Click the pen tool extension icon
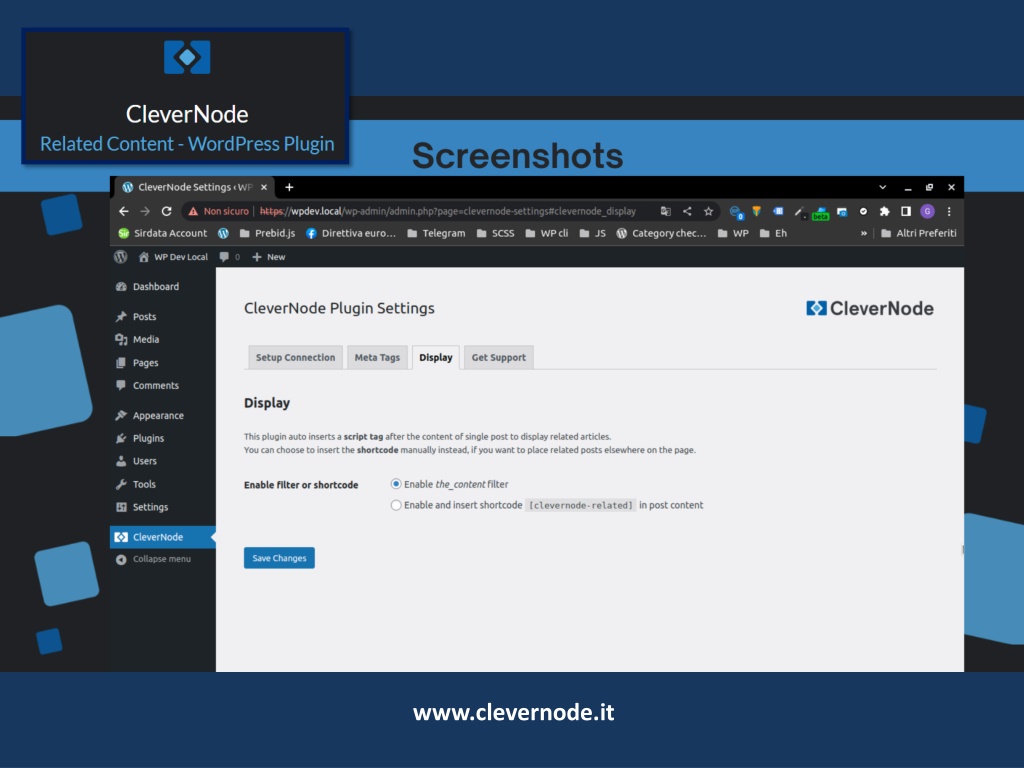 click(x=799, y=211)
